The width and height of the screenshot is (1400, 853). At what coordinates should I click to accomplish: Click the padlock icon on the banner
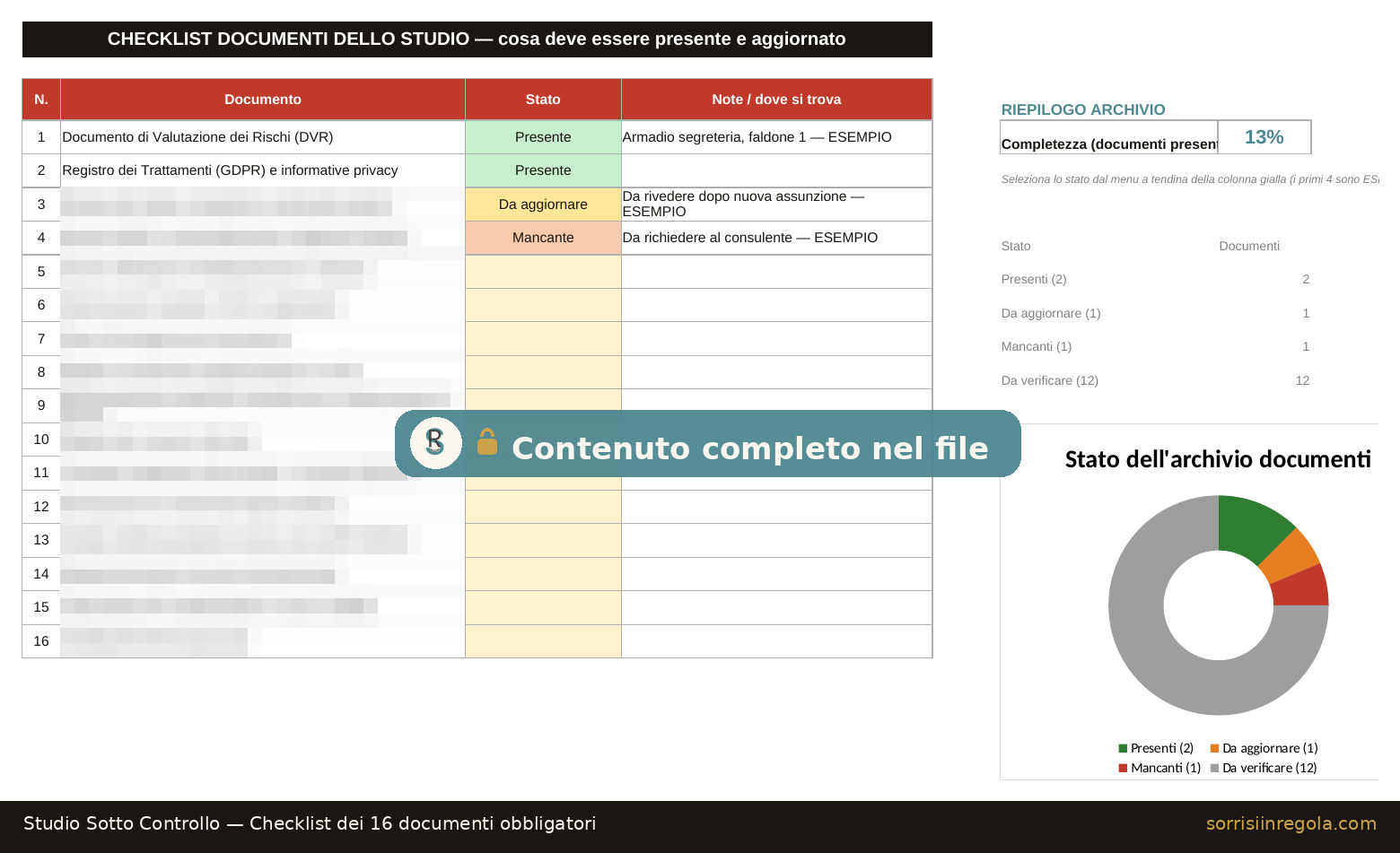click(487, 441)
